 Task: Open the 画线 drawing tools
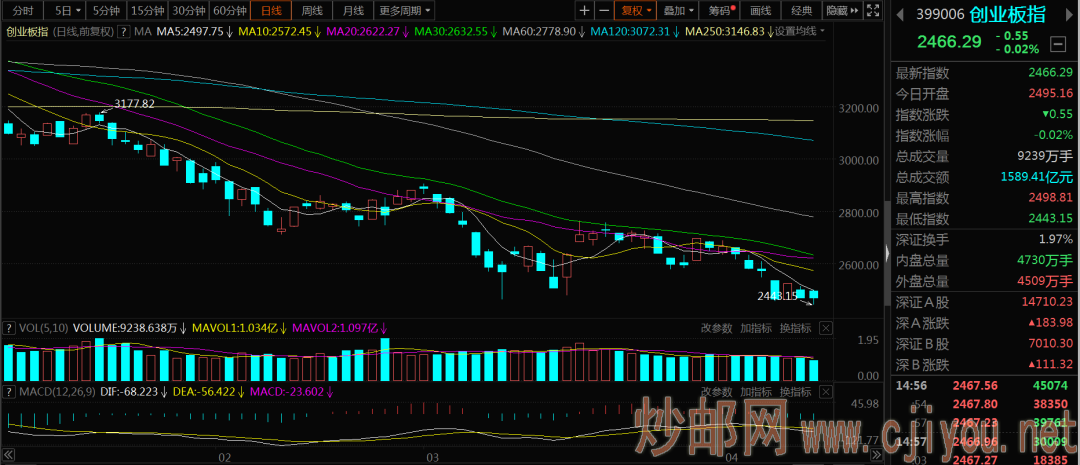[760, 10]
